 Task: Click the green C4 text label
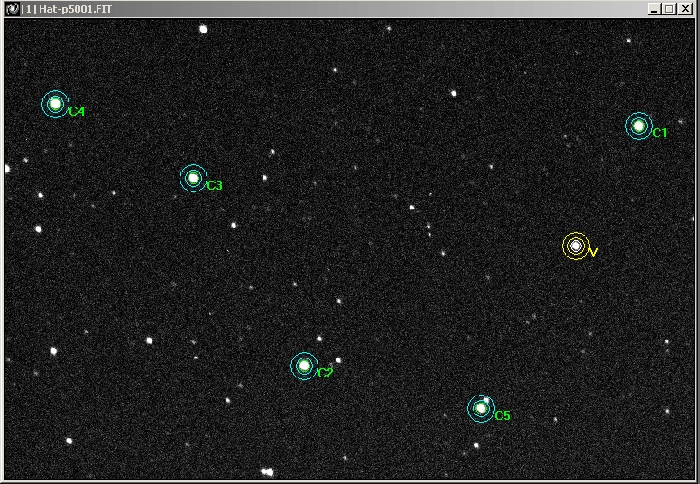pyautogui.click(x=77, y=112)
